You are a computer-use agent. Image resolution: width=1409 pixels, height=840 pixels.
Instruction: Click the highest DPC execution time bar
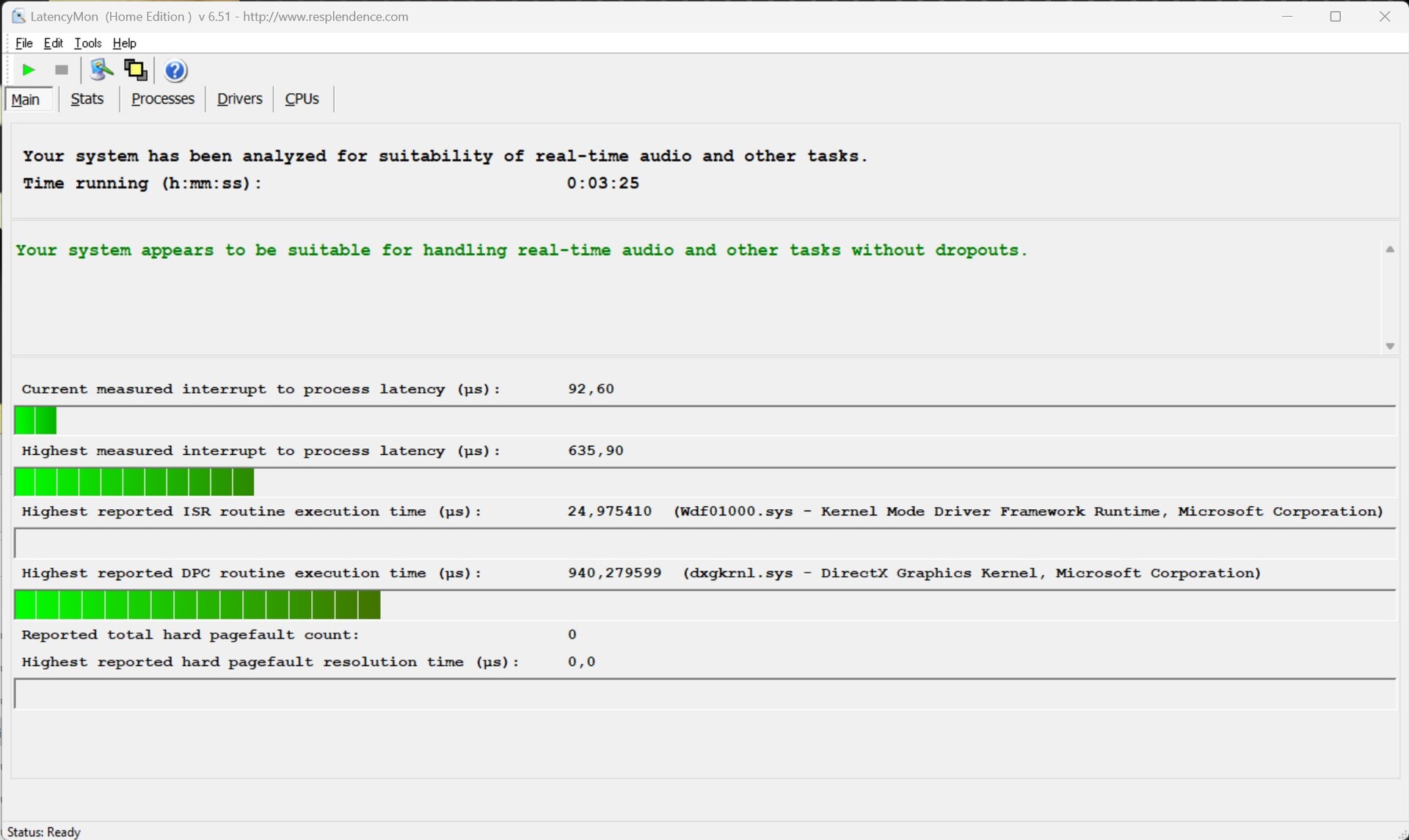click(197, 606)
